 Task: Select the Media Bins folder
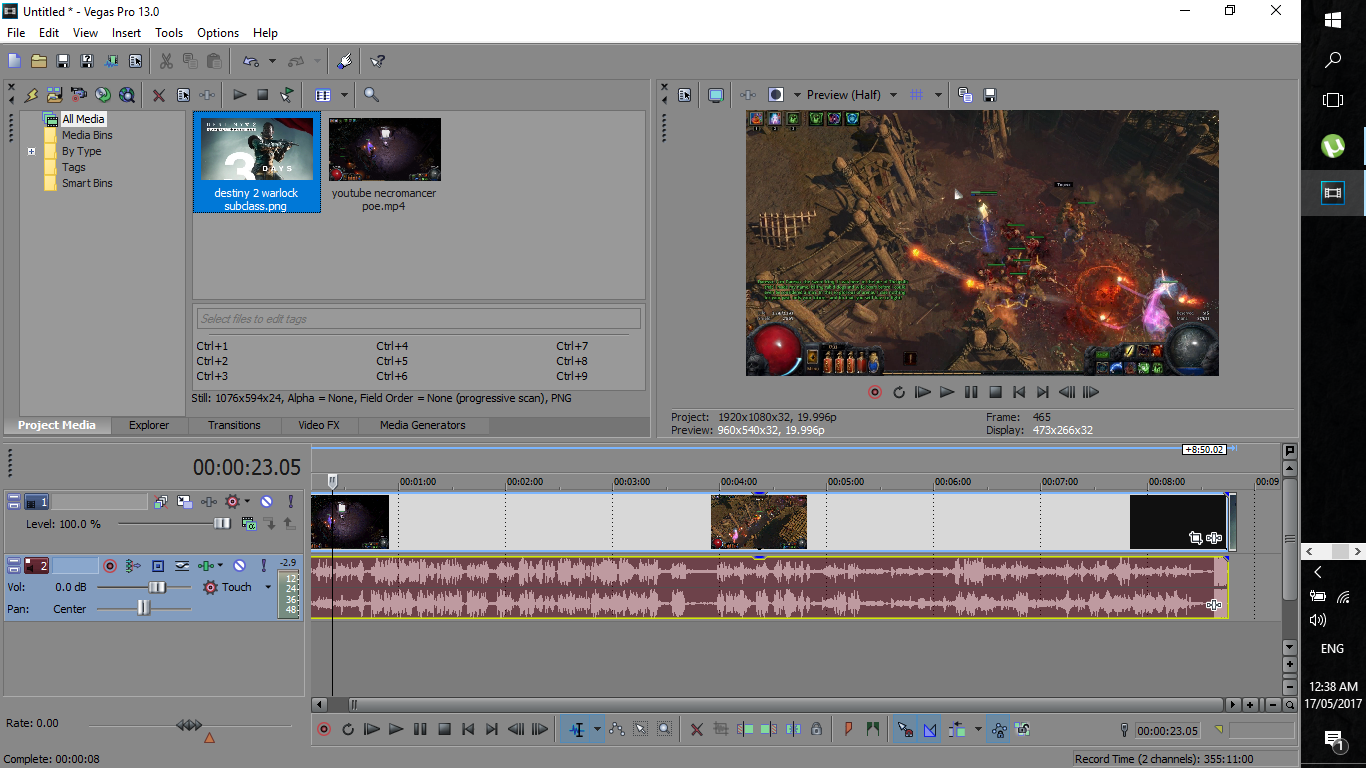[x=87, y=135]
